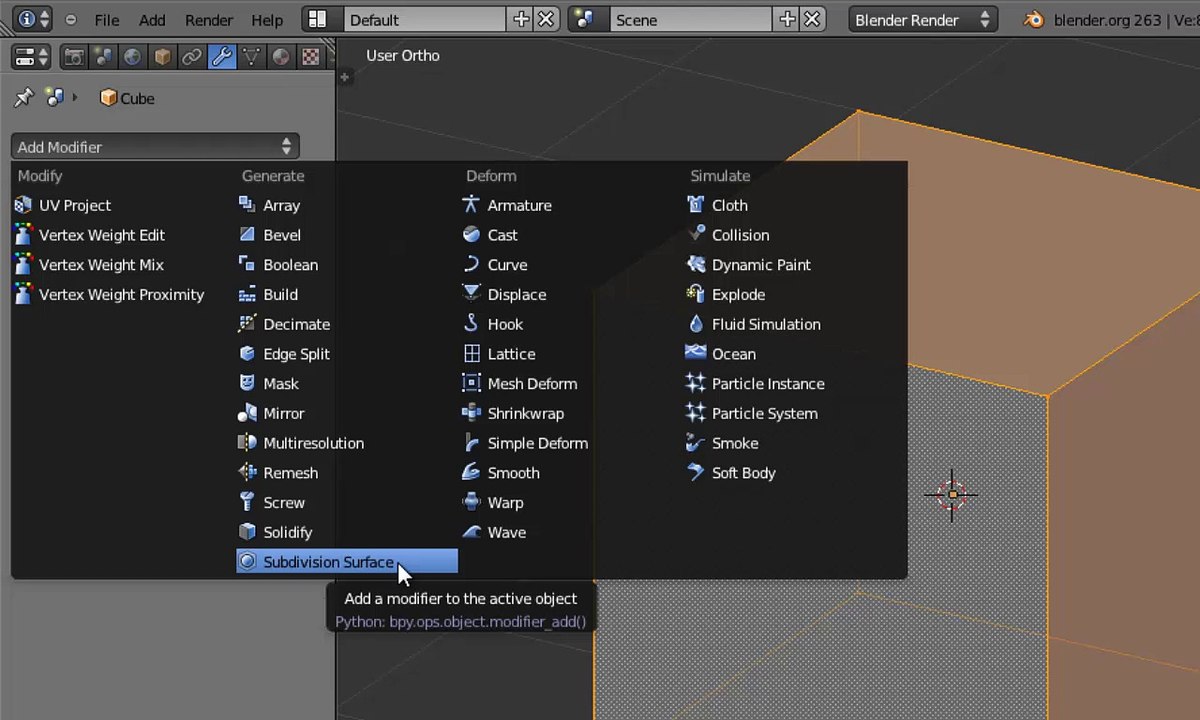Open the Render menu
The height and width of the screenshot is (720, 1200).
(x=209, y=20)
